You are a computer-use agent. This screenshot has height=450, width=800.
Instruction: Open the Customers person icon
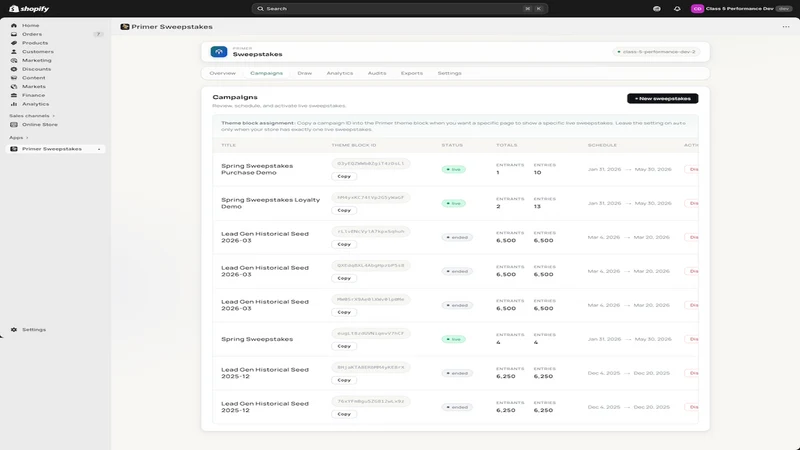(x=14, y=52)
